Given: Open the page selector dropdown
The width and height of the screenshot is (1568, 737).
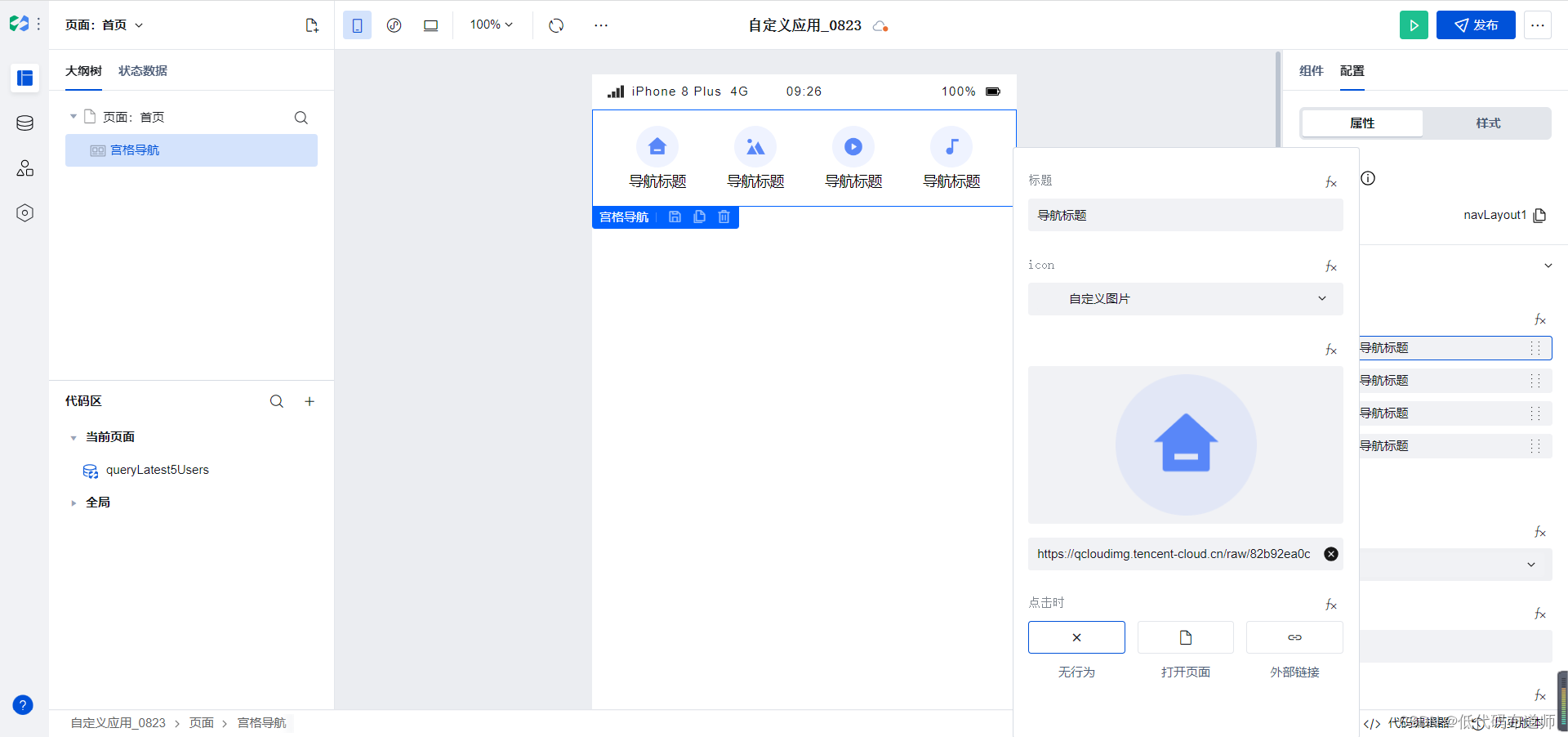Looking at the screenshot, I should tap(105, 25).
